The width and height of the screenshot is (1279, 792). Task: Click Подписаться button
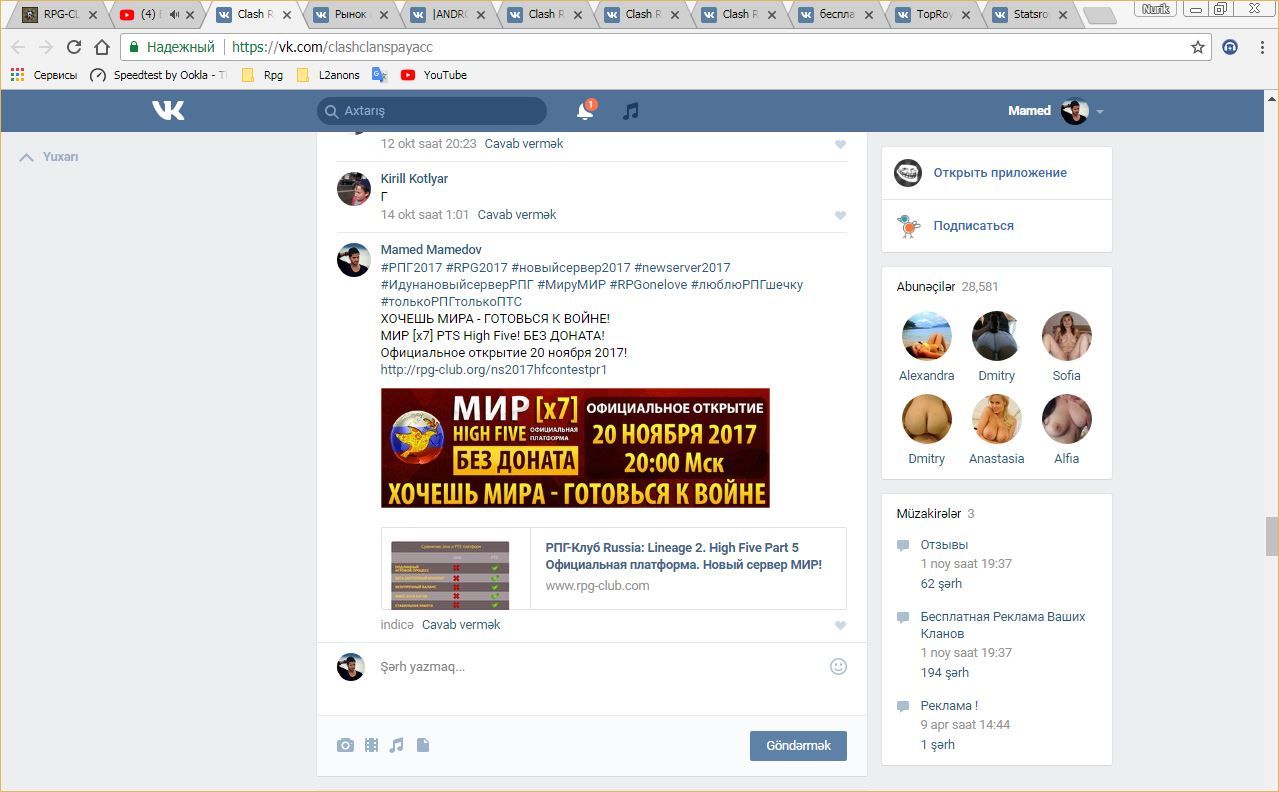point(996,226)
